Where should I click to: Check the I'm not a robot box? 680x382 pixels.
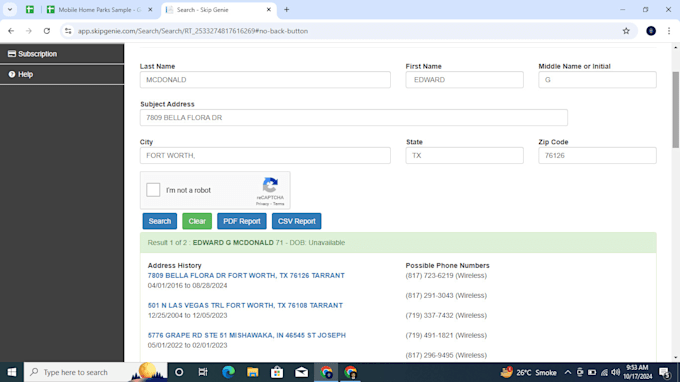[x=153, y=190]
